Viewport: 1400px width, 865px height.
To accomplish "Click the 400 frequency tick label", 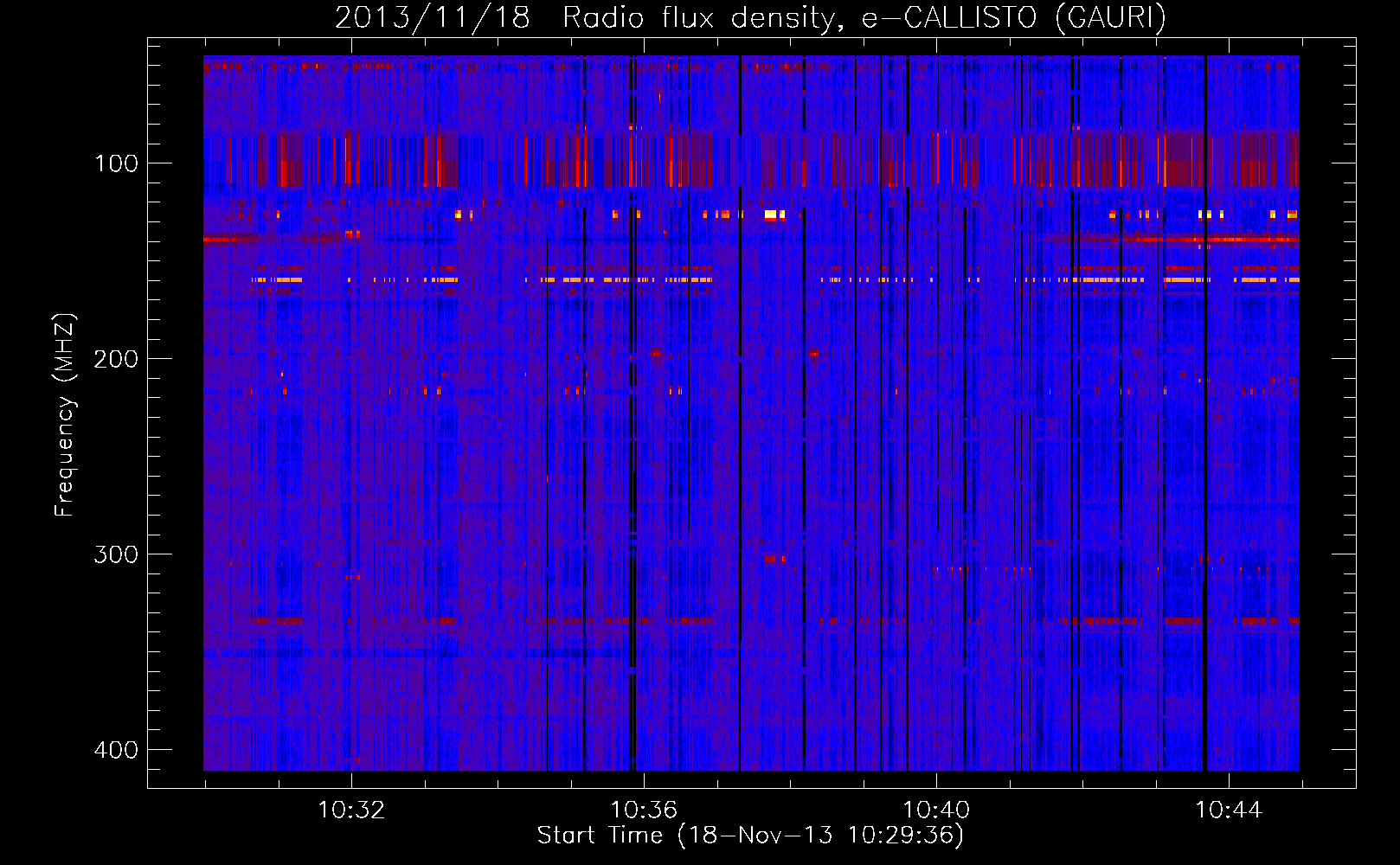I will pyautogui.click(x=116, y=749).
